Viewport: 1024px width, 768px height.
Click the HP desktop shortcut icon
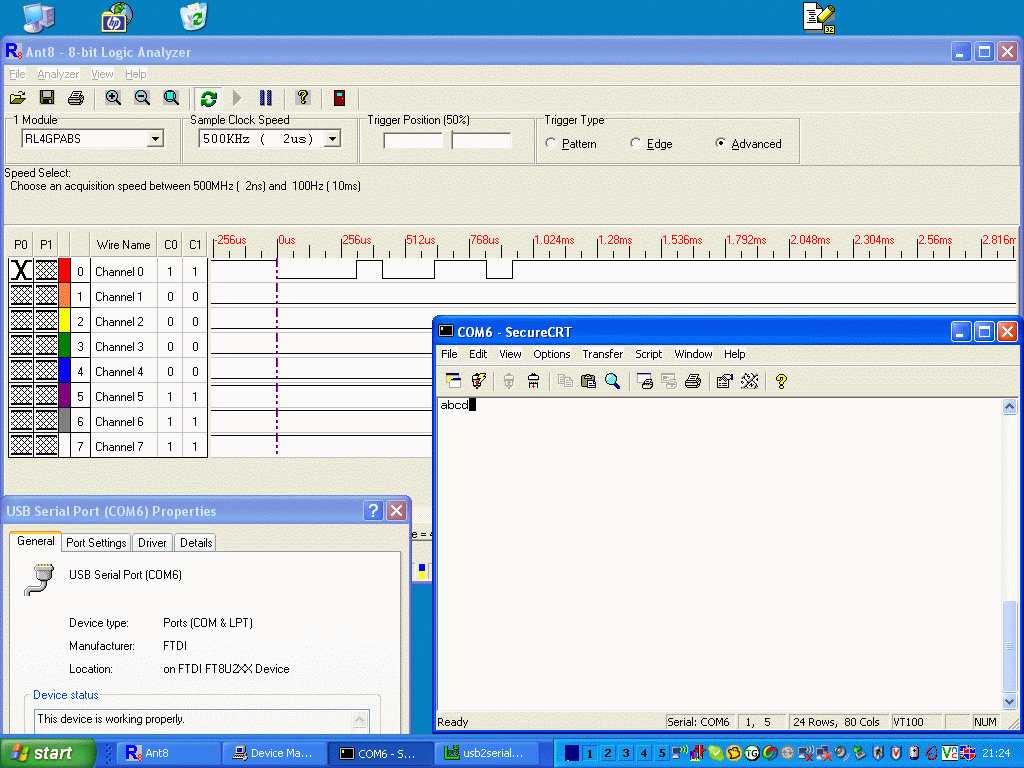(116, 17)
